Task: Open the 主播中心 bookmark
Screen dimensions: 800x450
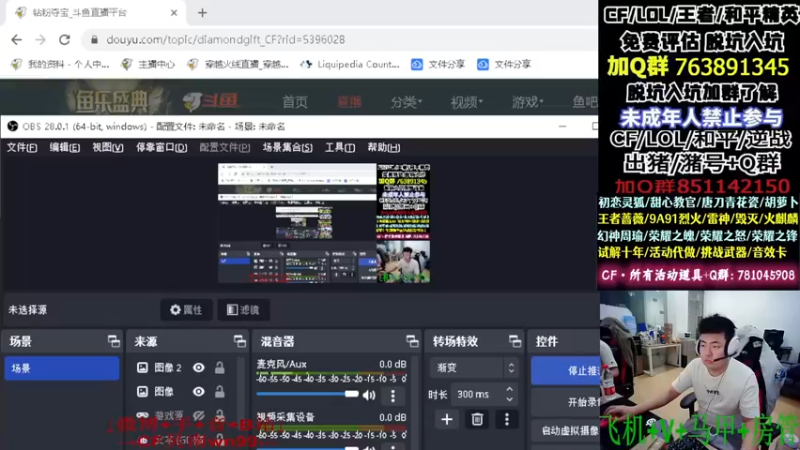Action: tap(148, 64)
